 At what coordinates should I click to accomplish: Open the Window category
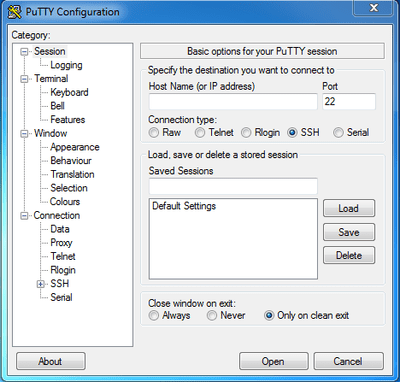point(50,133)
